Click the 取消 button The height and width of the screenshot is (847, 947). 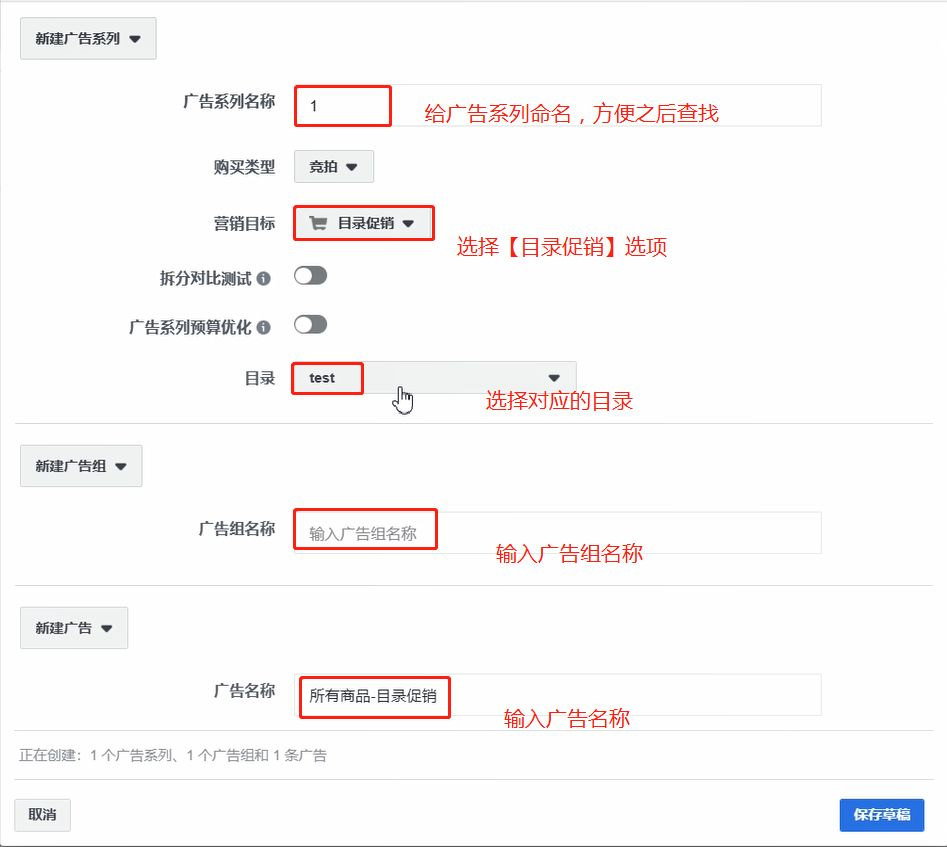42,815
